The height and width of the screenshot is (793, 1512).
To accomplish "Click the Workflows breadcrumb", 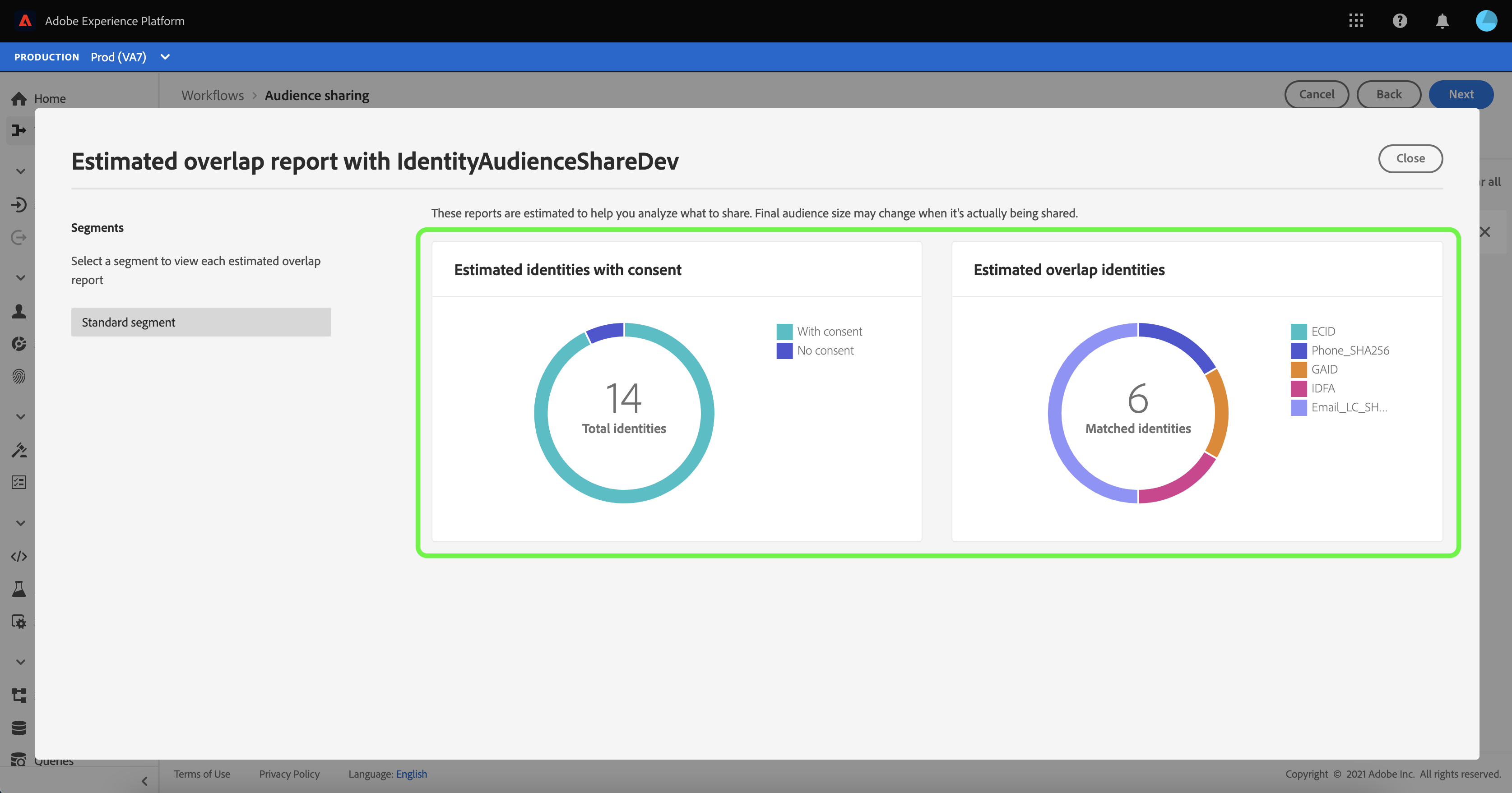I will click(213, 95).
